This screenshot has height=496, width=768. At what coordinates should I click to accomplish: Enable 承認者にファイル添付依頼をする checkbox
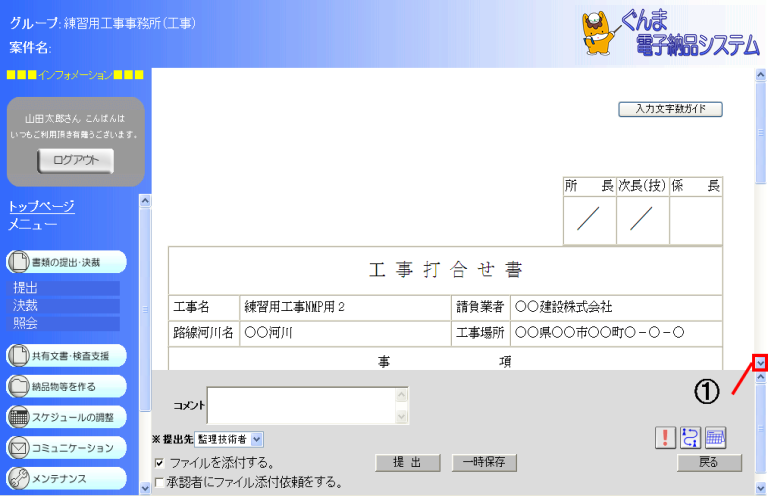point(160,483)
